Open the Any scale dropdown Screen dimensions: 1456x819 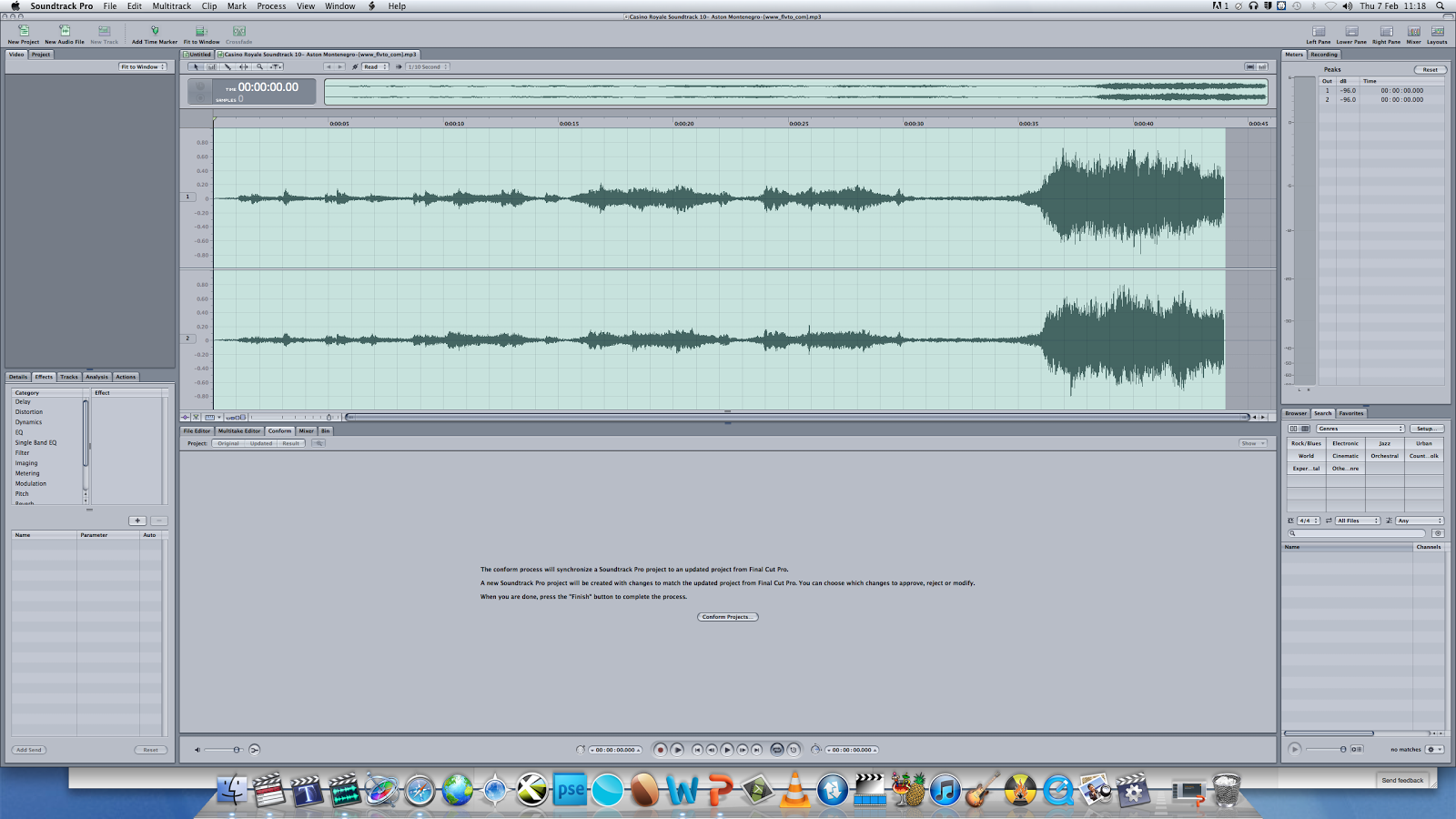[1420, 521]
